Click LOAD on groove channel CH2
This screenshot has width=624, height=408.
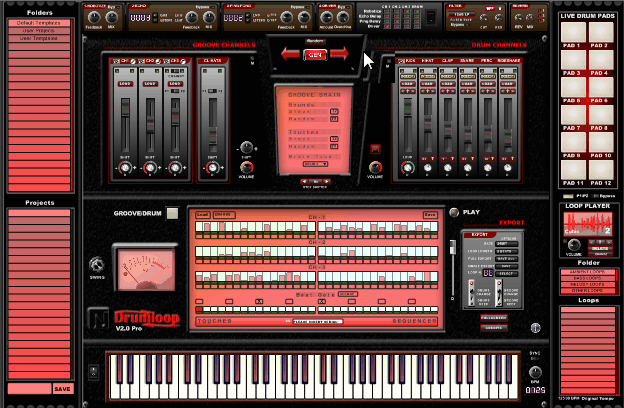[150, 84]
